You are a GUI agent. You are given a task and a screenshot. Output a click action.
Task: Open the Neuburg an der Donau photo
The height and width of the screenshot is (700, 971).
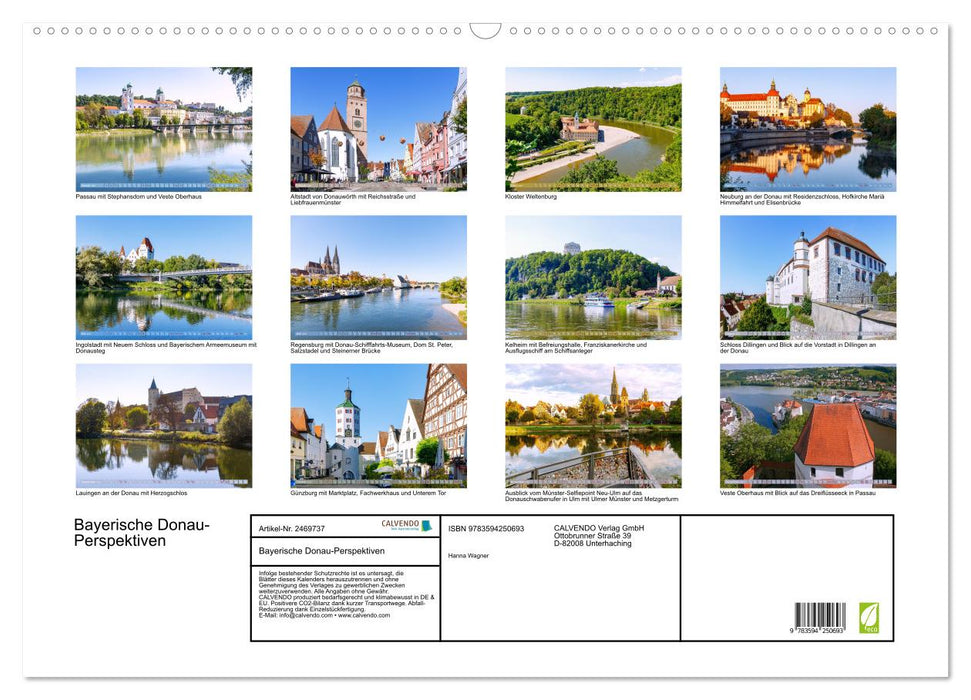[x=808, y=129]
